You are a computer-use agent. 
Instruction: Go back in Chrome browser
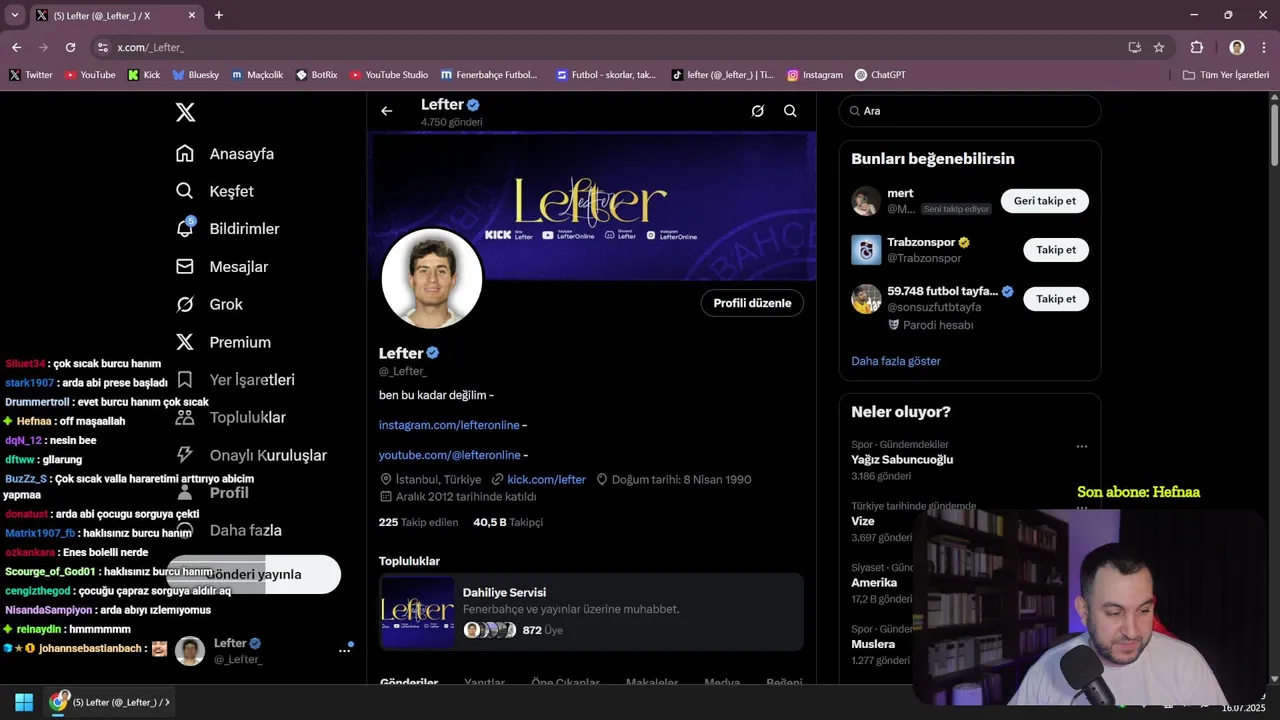tap(16, 47)
